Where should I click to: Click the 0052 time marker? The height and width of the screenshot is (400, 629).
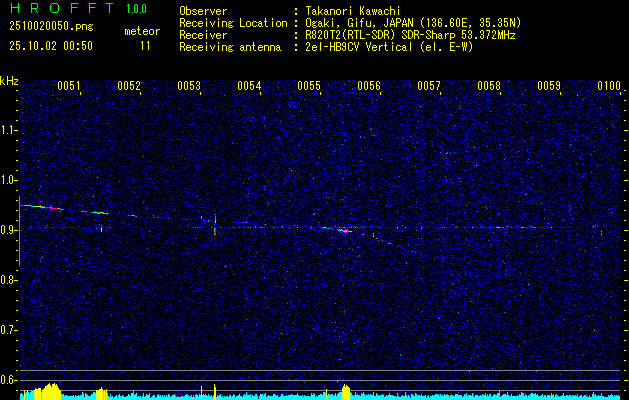(129, 86)
